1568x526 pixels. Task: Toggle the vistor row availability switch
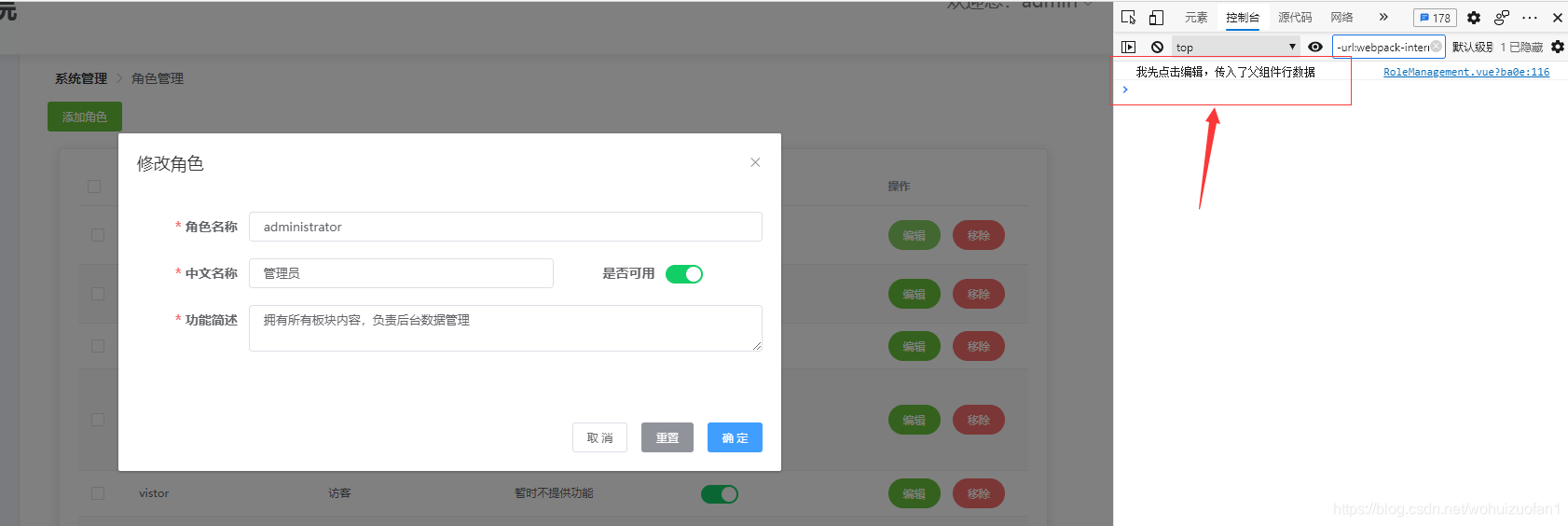tap(719, 493)
